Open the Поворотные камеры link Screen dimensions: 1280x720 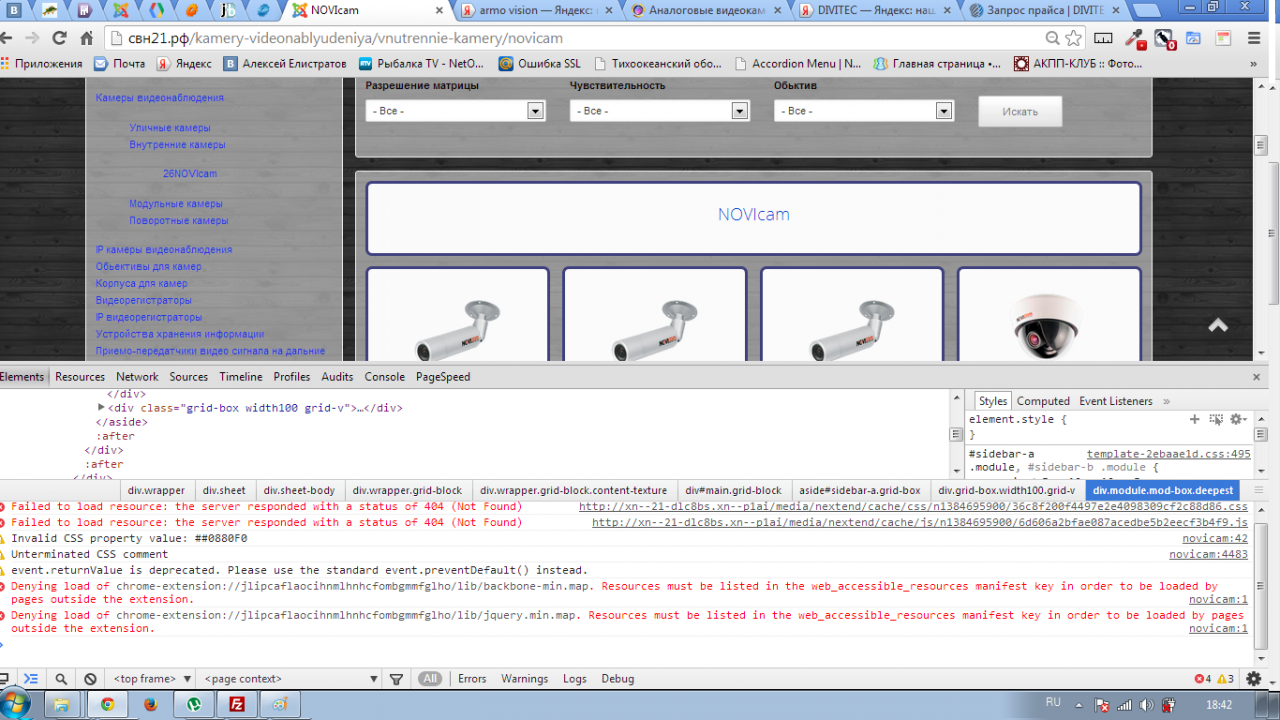tap(179, 220)
